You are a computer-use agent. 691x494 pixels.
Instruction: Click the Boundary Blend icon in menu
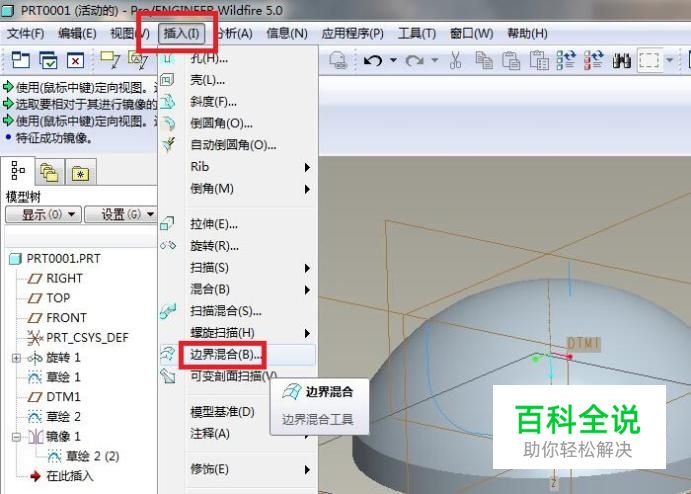pyautogui.click(x=168, y=354)
